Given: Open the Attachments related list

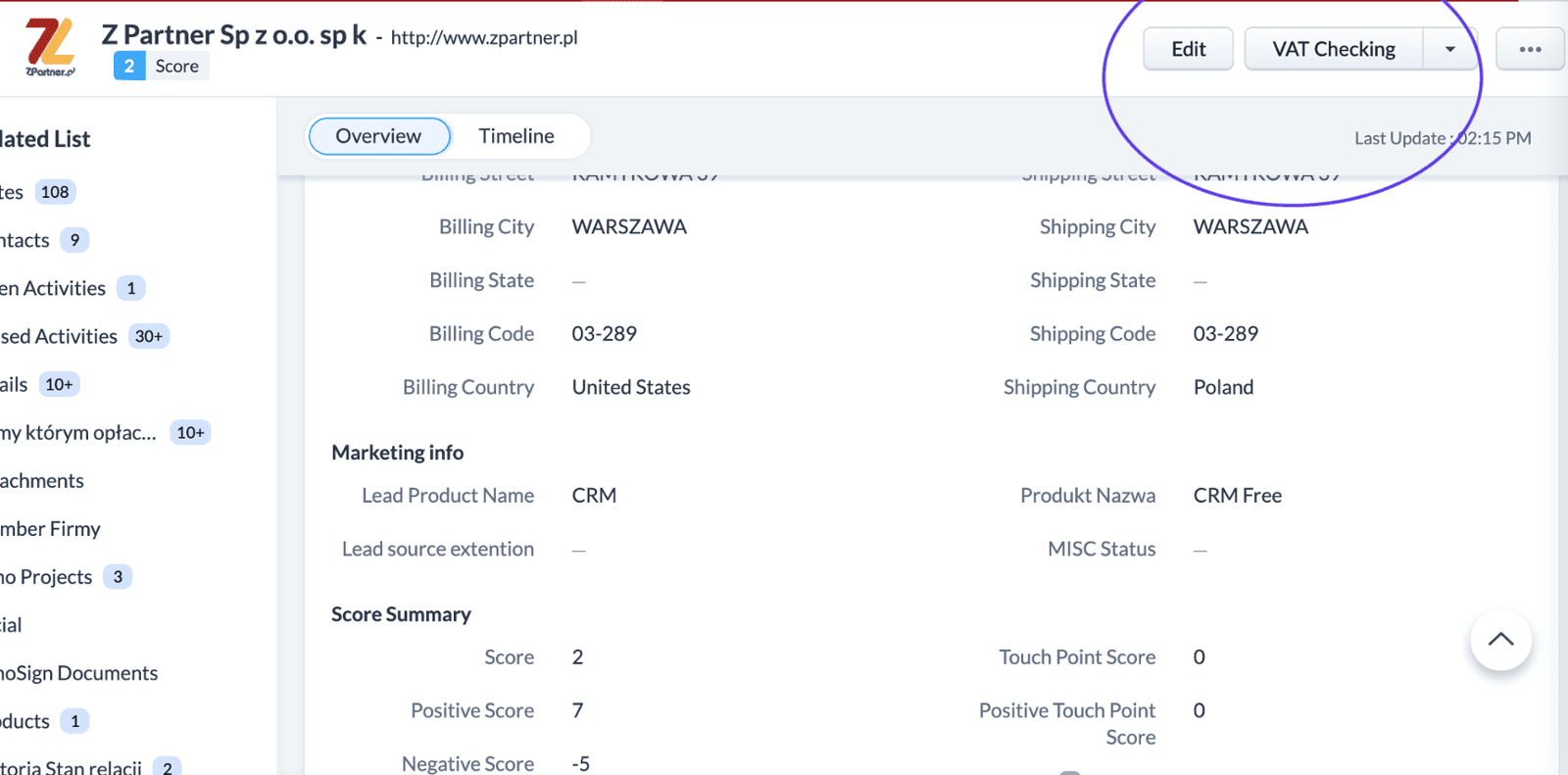Looking at the screenshot, I should tap(42, 480).
